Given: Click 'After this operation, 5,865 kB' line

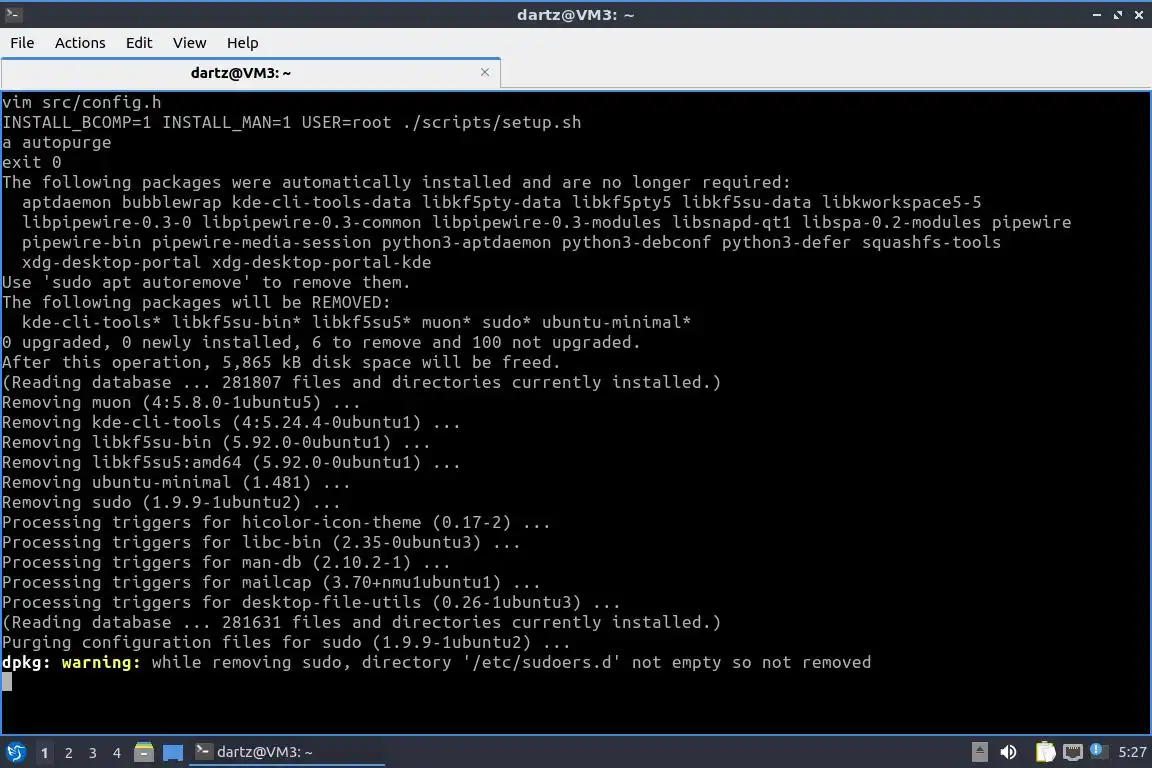Looking at the screenshot, I should (x=281, y=362).
